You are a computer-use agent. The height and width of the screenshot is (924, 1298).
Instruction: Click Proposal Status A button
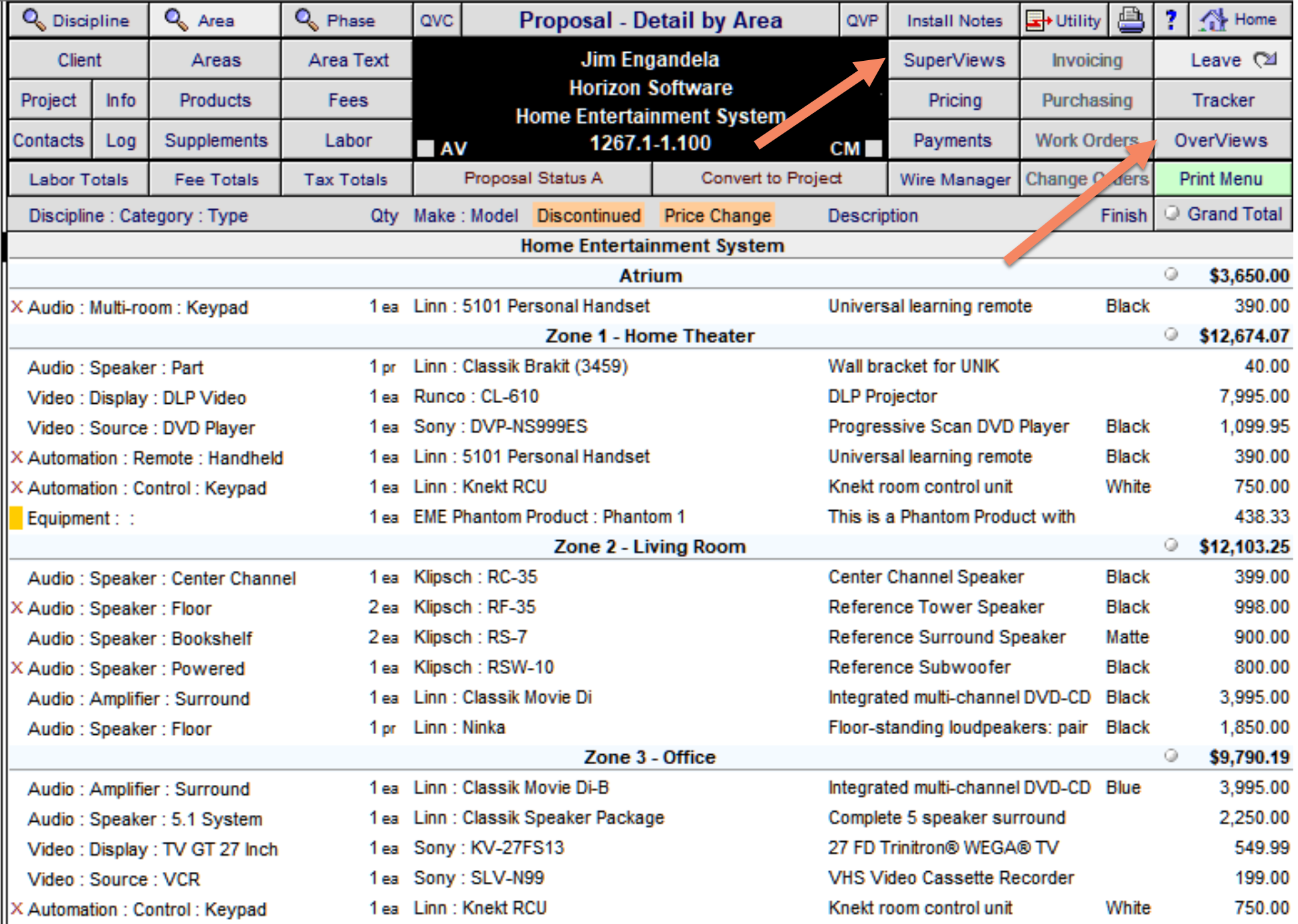[x=533, y=178]
